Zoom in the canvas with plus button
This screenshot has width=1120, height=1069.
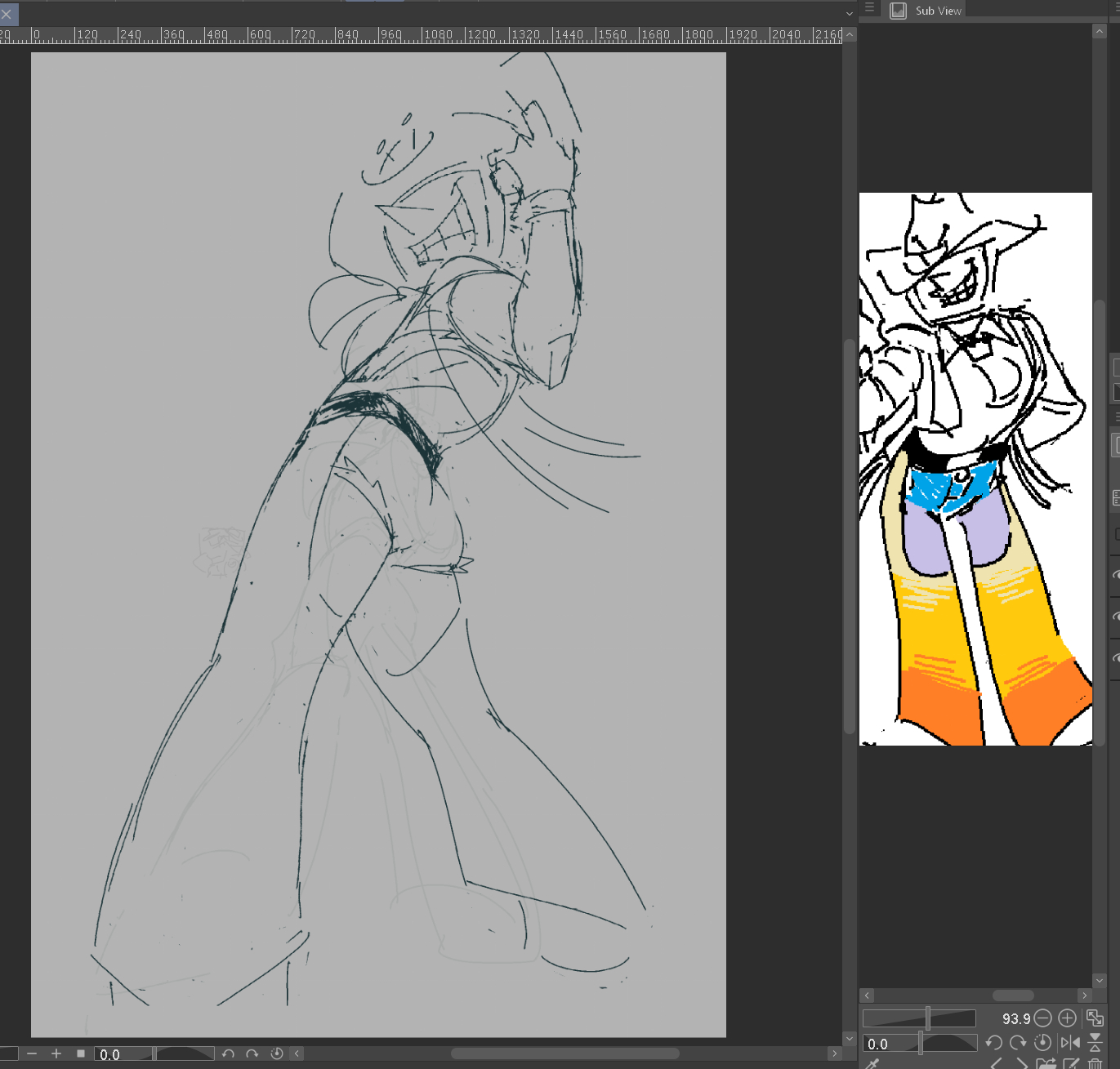coord(56,1053)
